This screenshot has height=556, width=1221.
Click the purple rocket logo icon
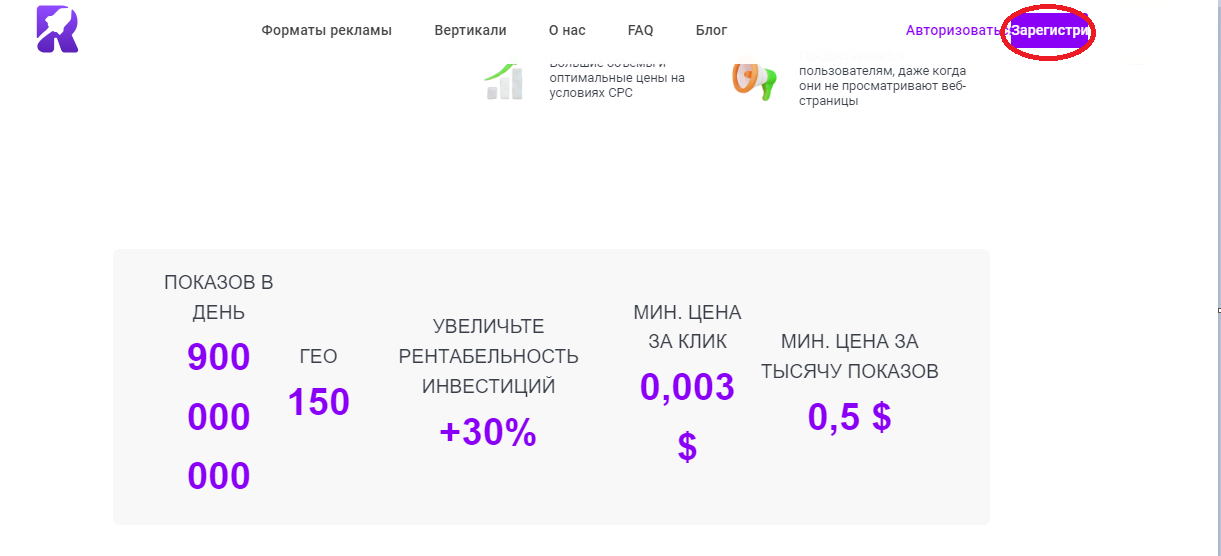(57, 29)
